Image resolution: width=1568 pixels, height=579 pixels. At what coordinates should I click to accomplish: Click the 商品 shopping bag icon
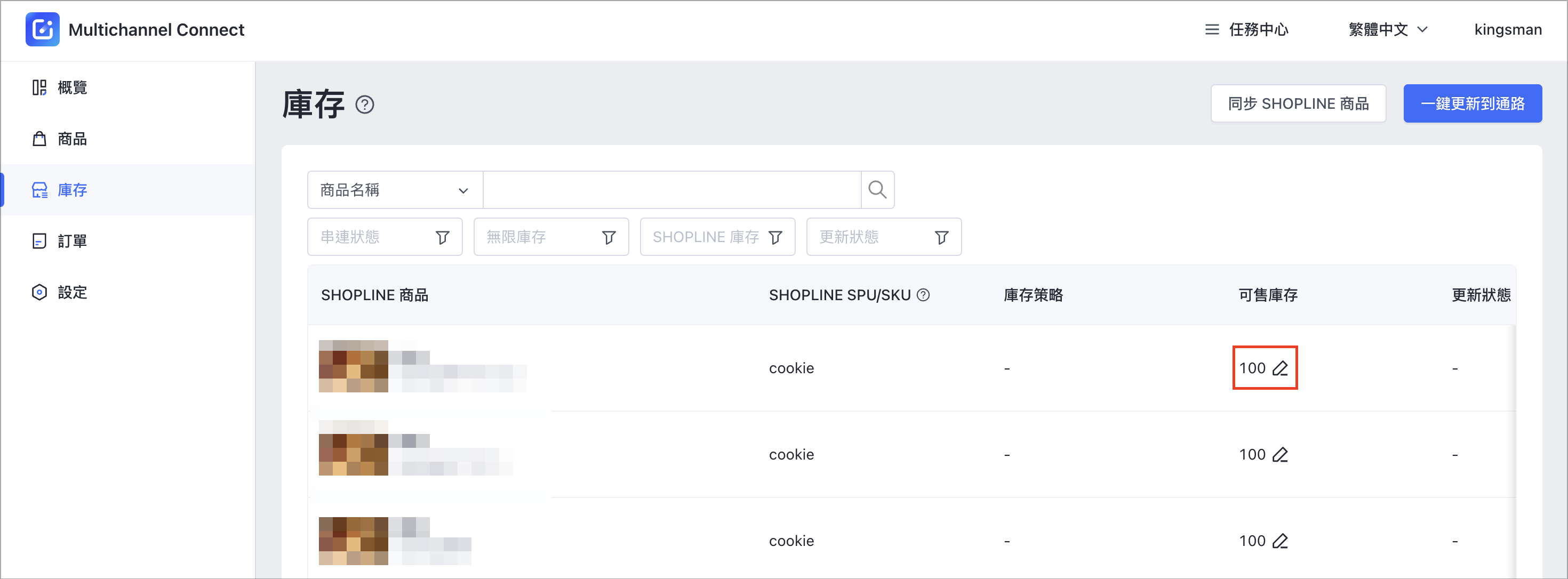tap(39, 139)
